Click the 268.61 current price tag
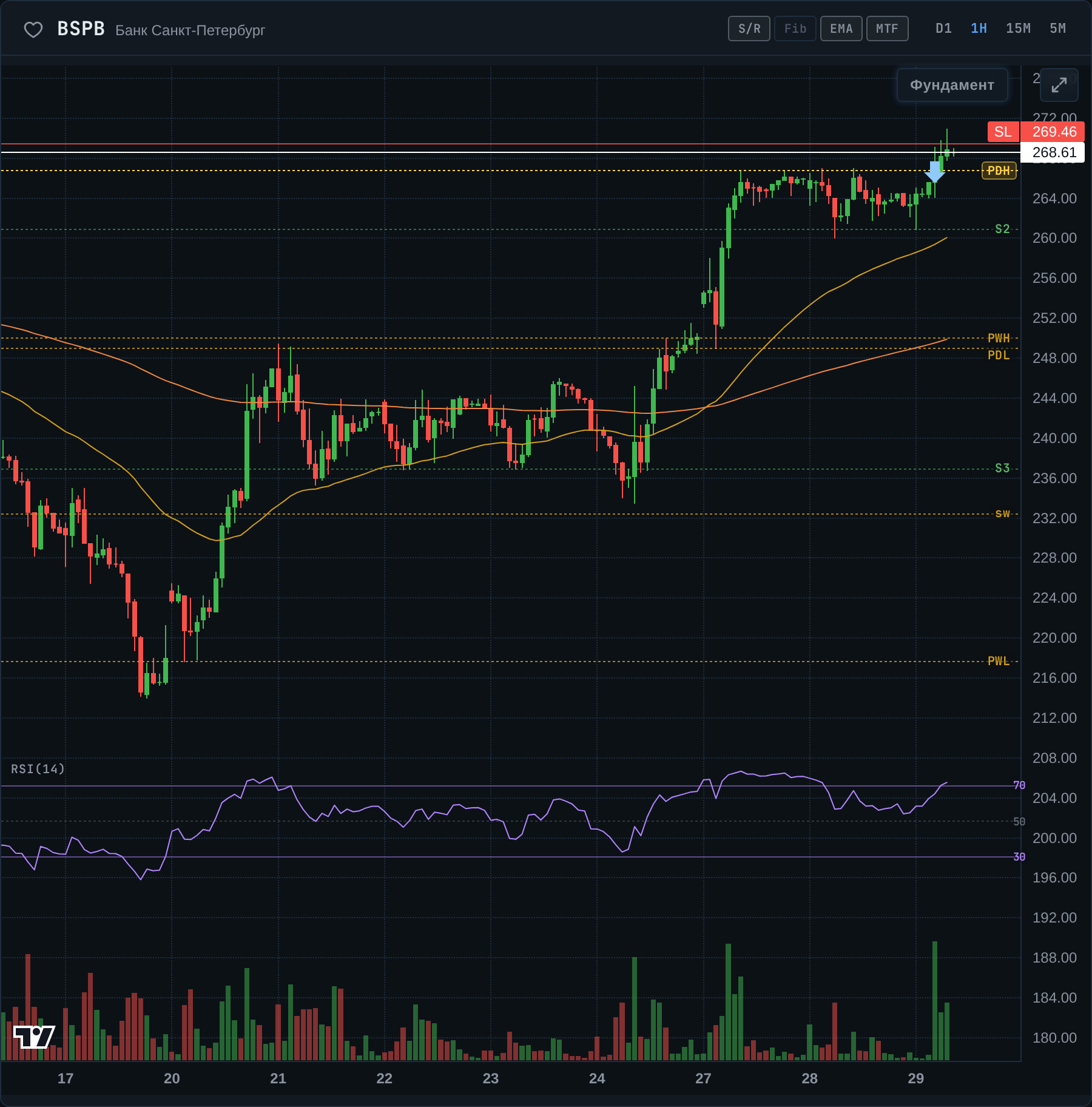 pyautogui.click(x=1054, y=152)
